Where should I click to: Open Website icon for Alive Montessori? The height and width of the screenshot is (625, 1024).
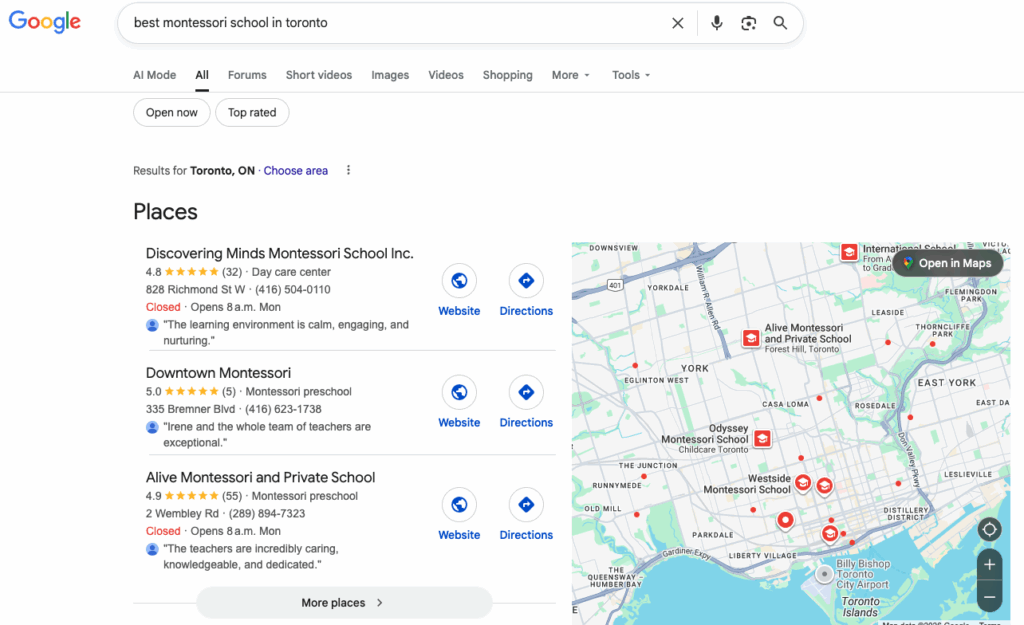459,504
